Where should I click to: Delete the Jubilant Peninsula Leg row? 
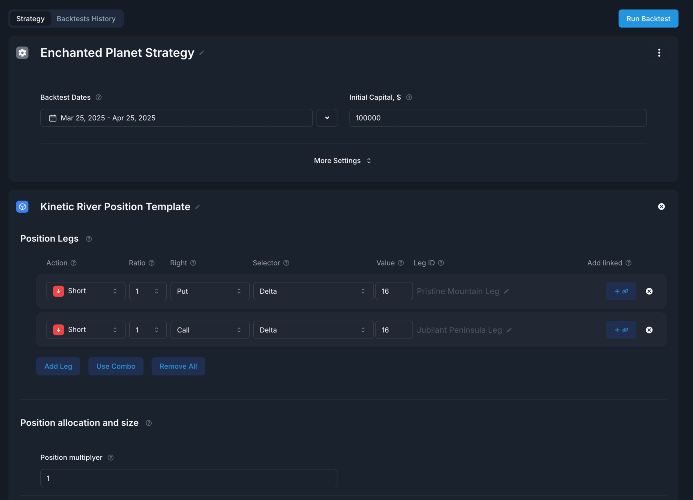[x=649, y=330]
